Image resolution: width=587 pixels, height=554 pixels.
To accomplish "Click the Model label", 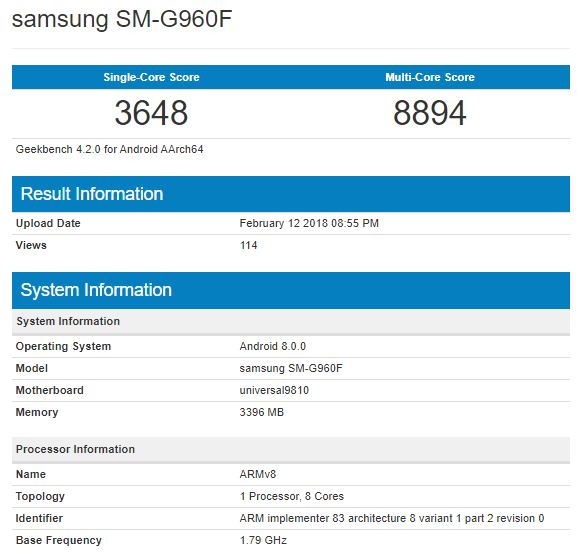I will (31, 368).
